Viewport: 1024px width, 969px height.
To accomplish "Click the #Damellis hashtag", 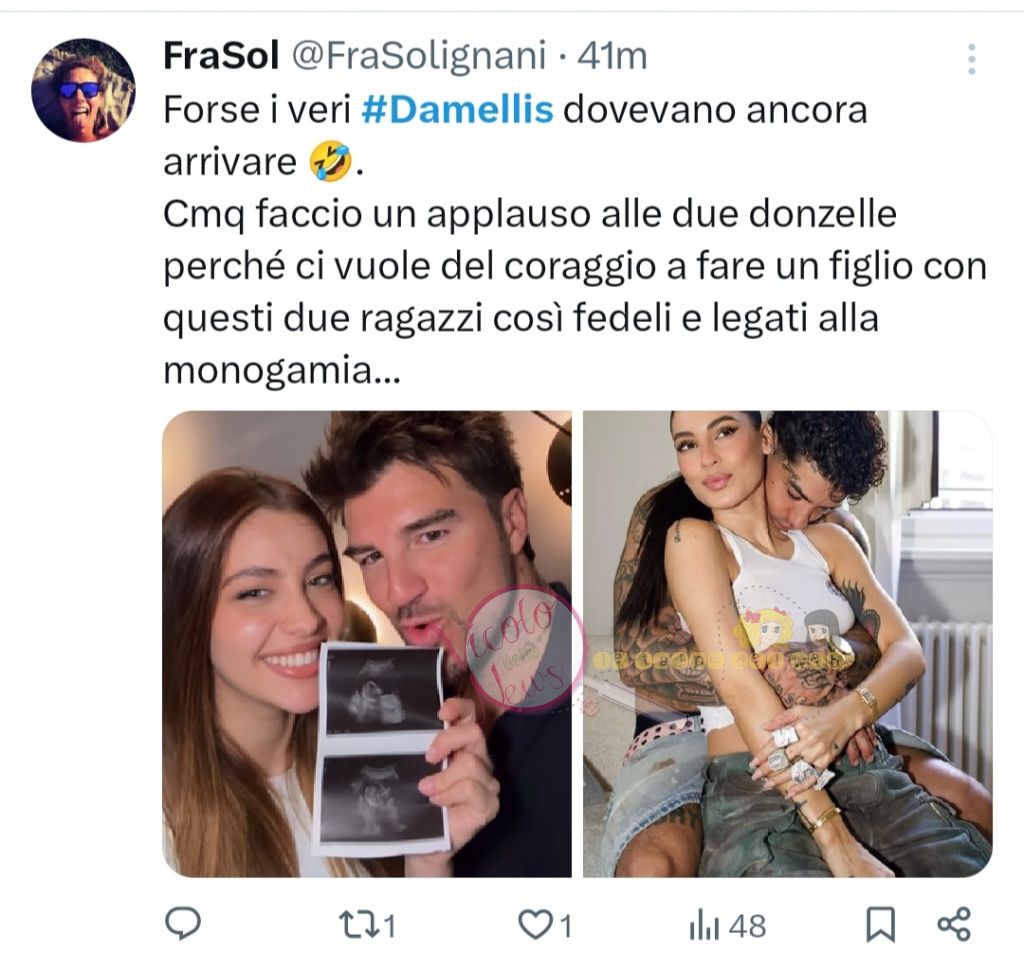I will point(457,110).
